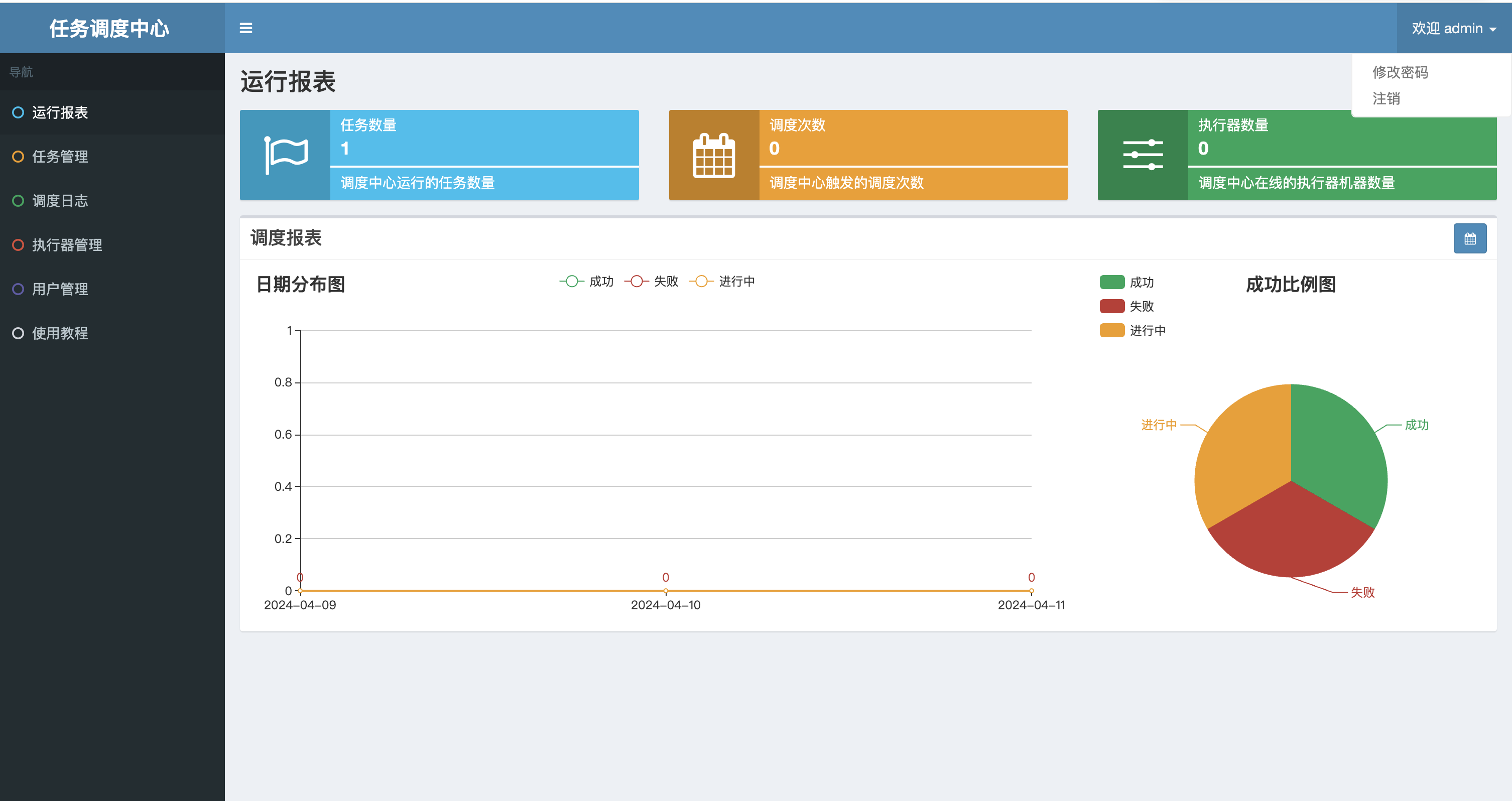The image size is (1512, 801).
Task: Click the green circle icon beside 调度日志
Action: click(18, 201)
